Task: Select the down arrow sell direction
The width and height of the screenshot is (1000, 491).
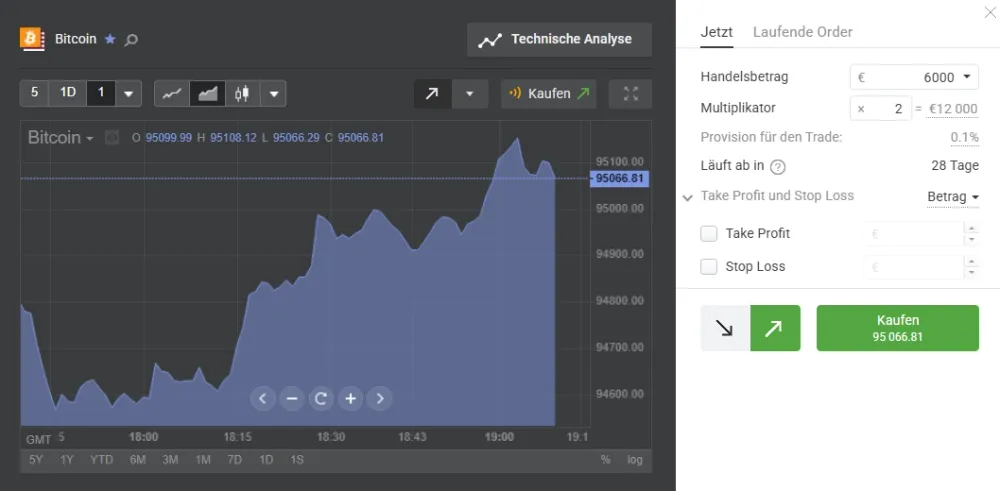Action: click(725, 328)
